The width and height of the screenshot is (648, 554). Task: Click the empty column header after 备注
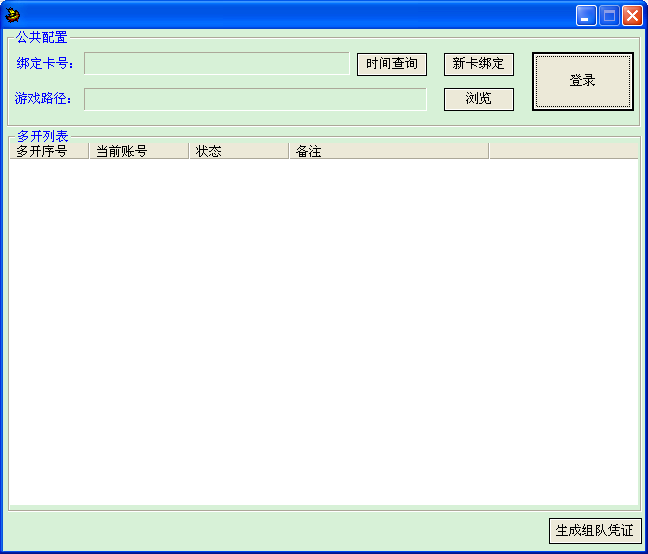click(x=564, y=151)
